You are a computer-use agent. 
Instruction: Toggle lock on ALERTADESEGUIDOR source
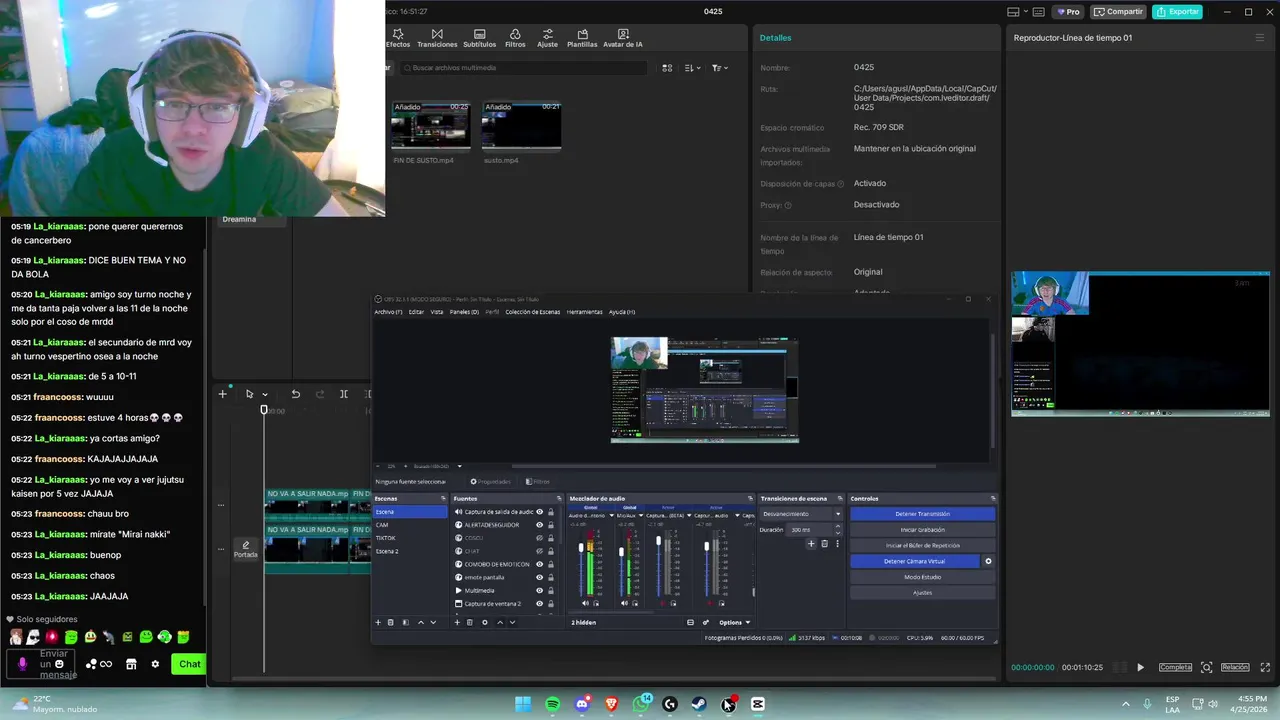point(551,525)
